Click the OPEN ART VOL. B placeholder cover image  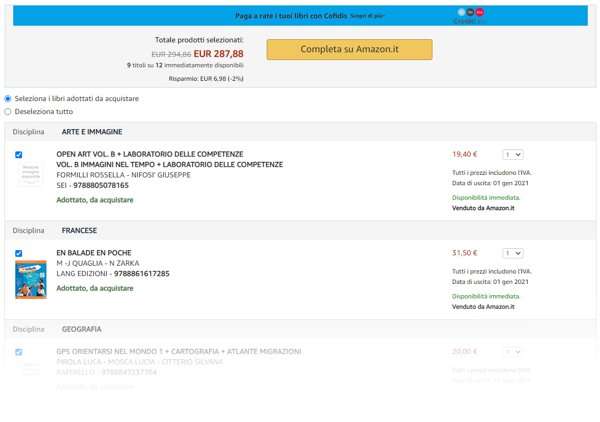pos(31,174)
